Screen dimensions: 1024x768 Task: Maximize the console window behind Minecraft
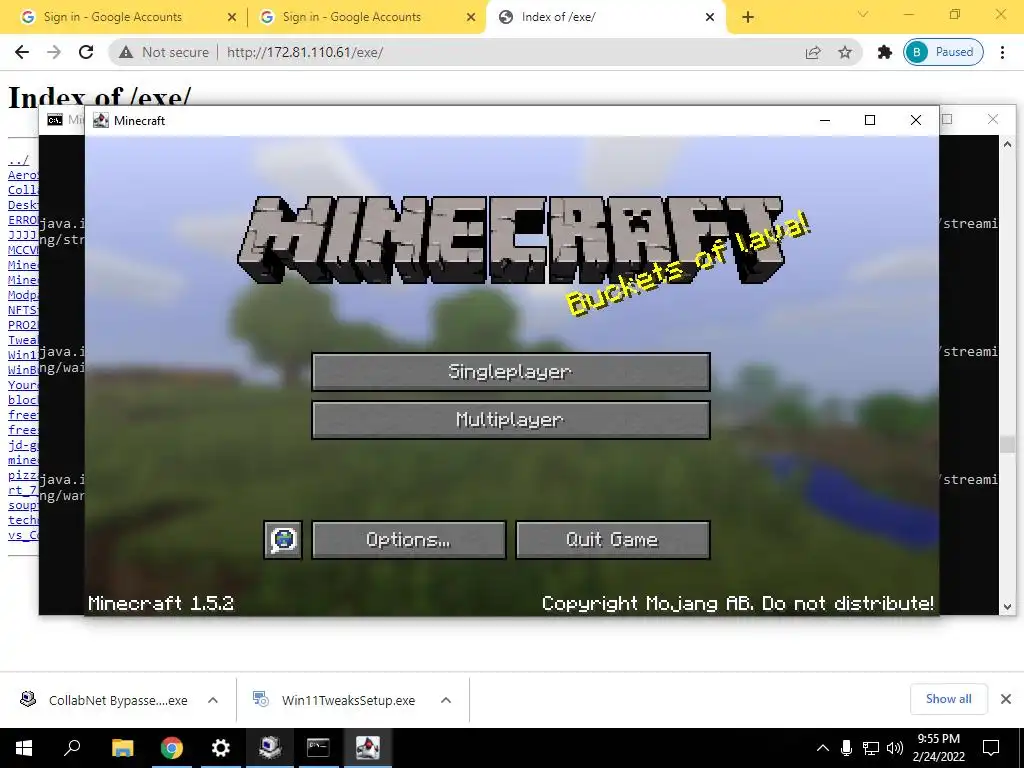point(948,119)
